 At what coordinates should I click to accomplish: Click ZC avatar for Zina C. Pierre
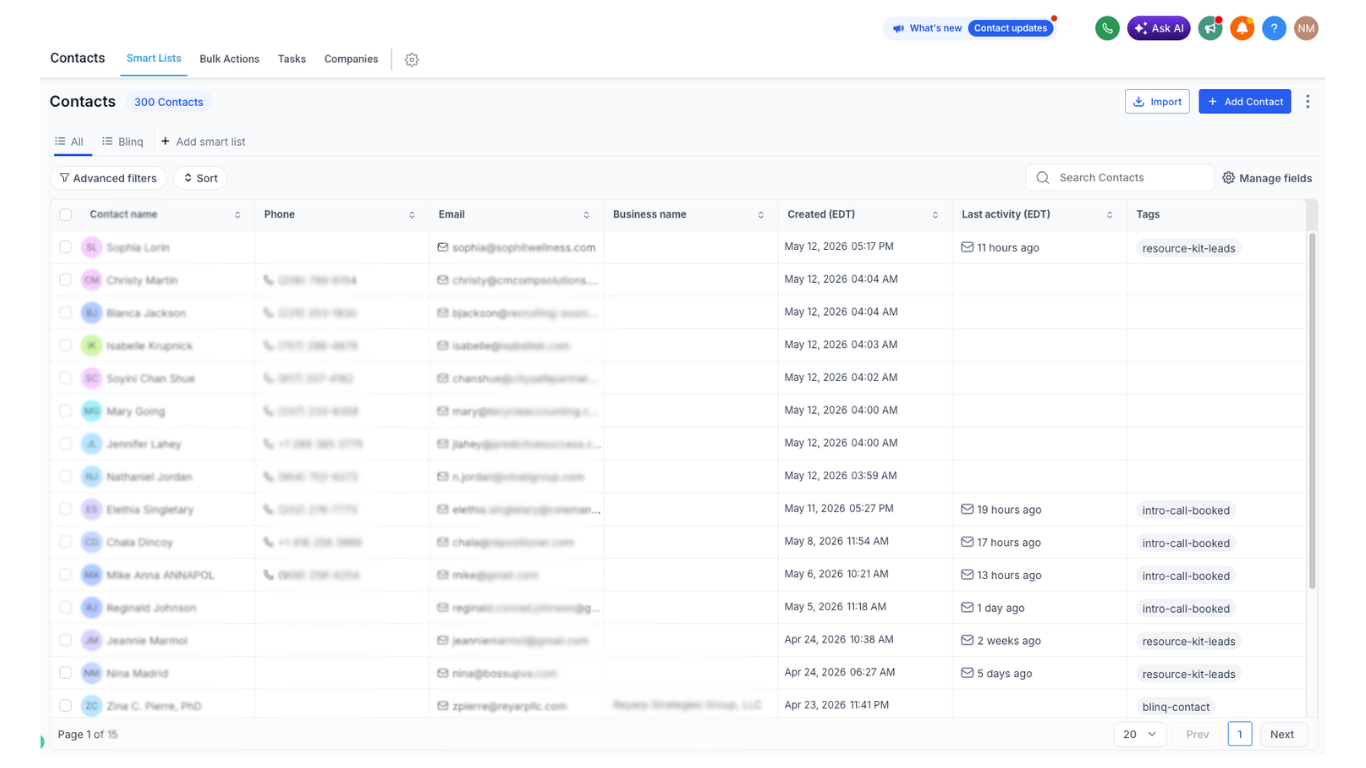(x=92, y=706)
